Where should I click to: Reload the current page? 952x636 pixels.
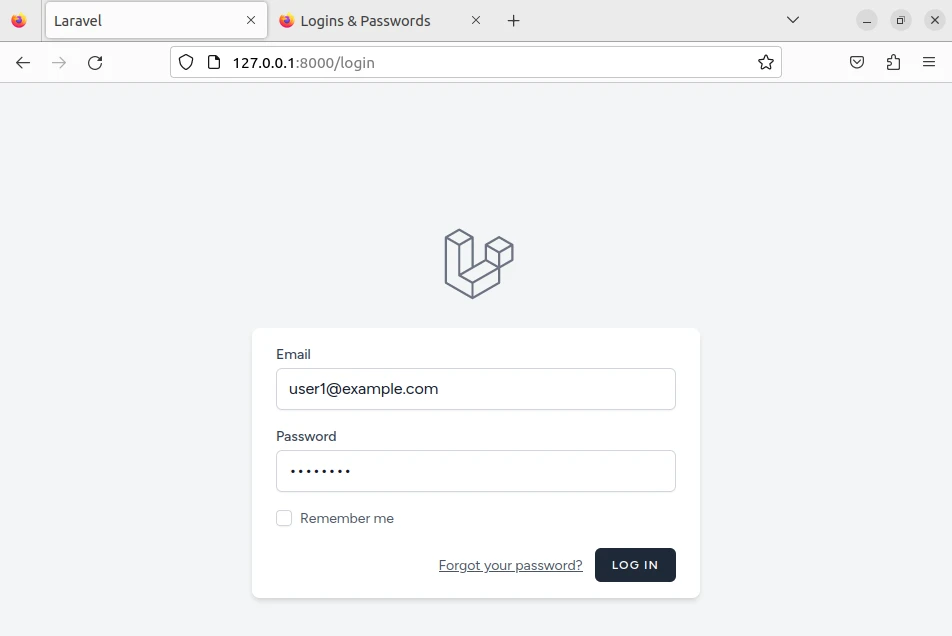tap(95, 62)
